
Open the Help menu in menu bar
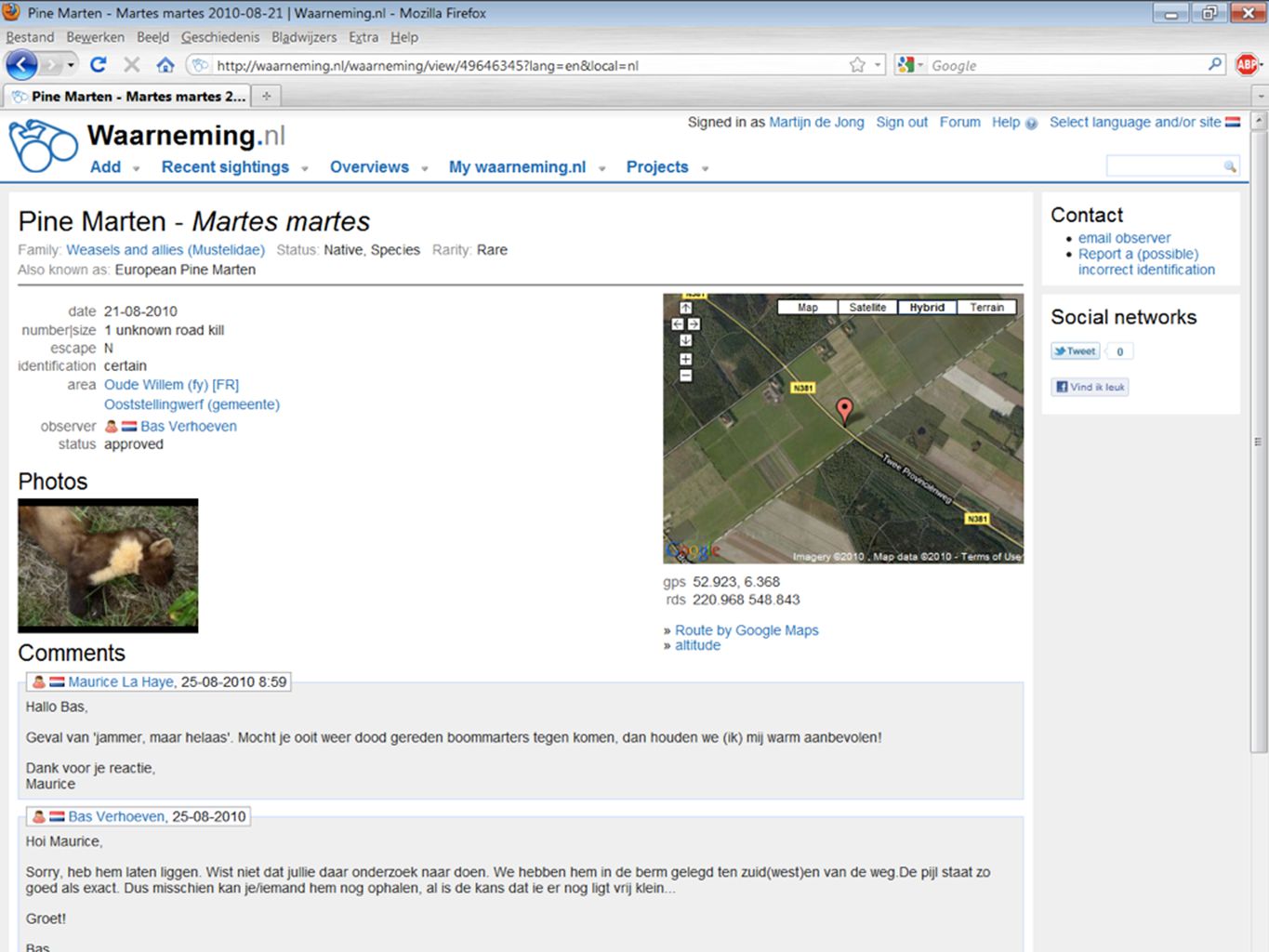(404, 37)
